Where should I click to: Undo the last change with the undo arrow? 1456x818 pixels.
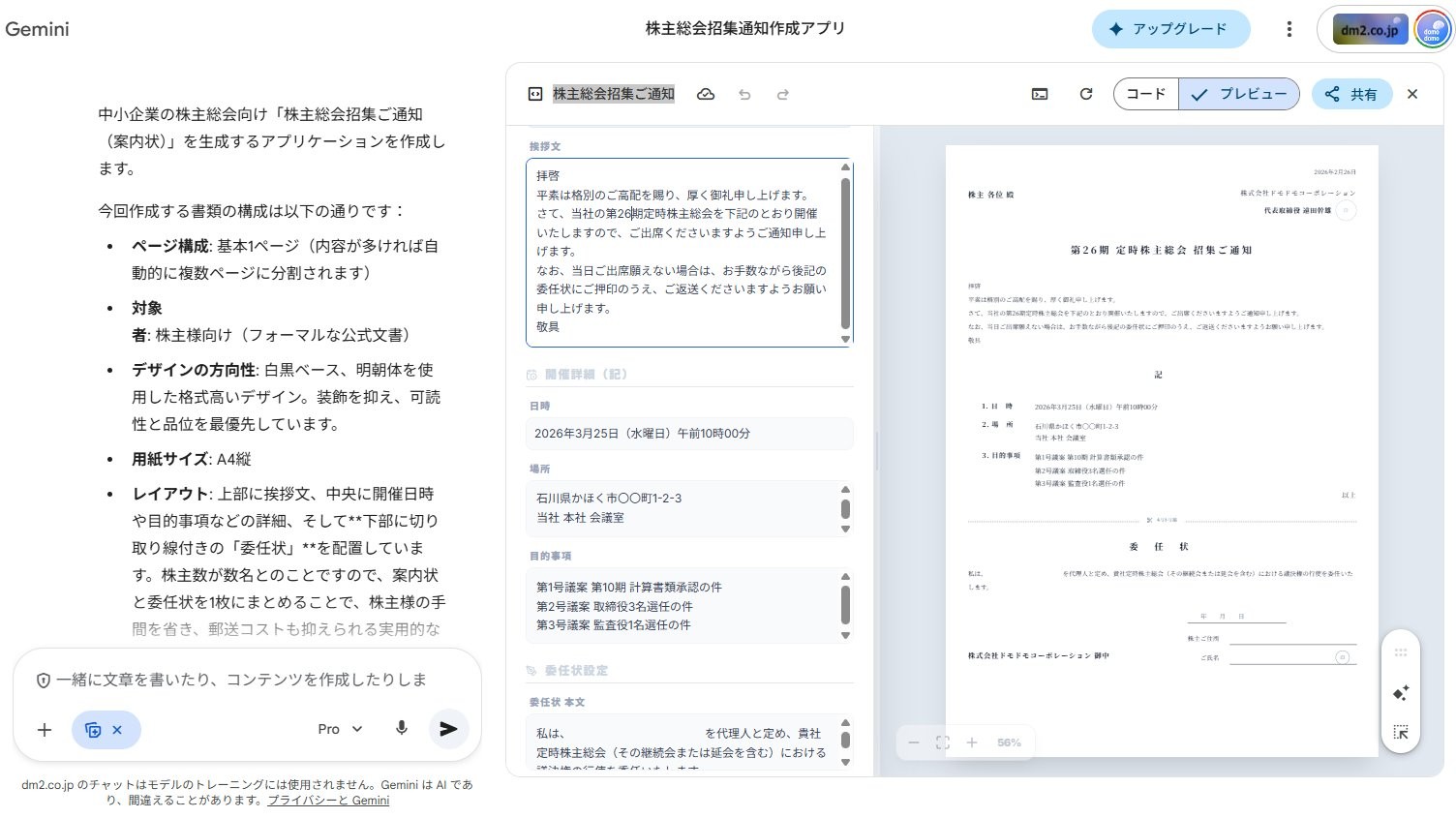click(744, 94)
